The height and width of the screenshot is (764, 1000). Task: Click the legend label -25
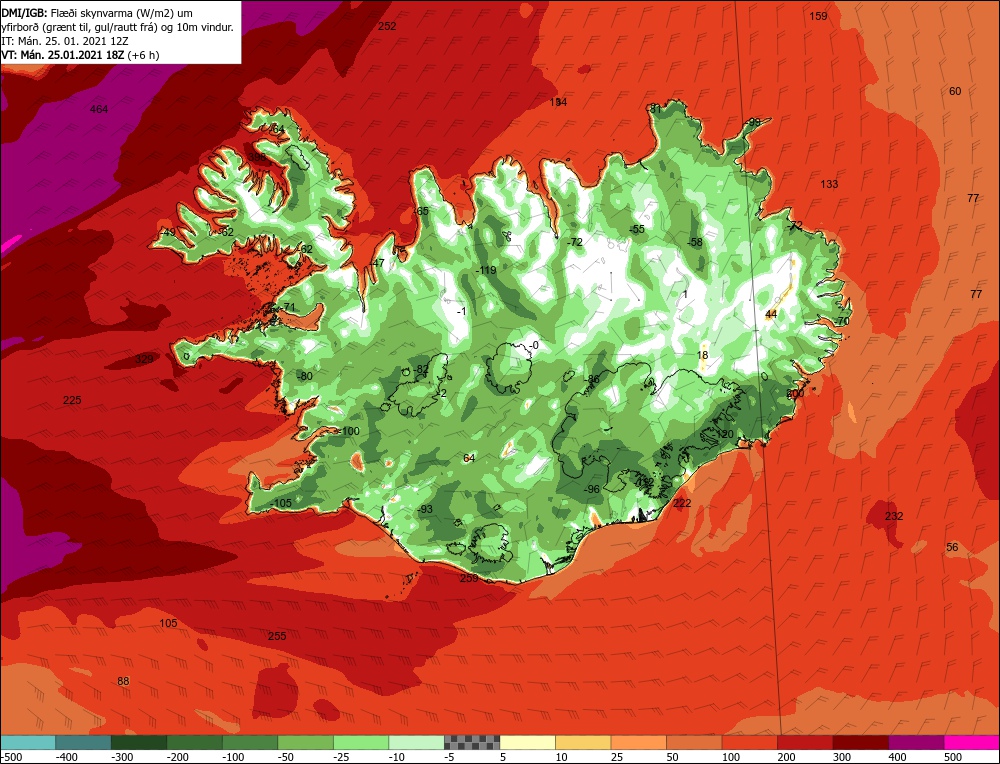click(342, 757)
